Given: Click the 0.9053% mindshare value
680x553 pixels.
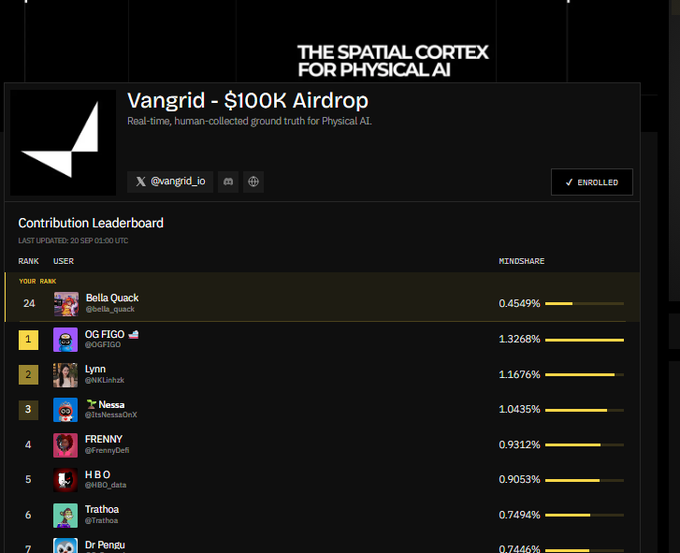Looking at the screenshot, I should tap(520, 480).
